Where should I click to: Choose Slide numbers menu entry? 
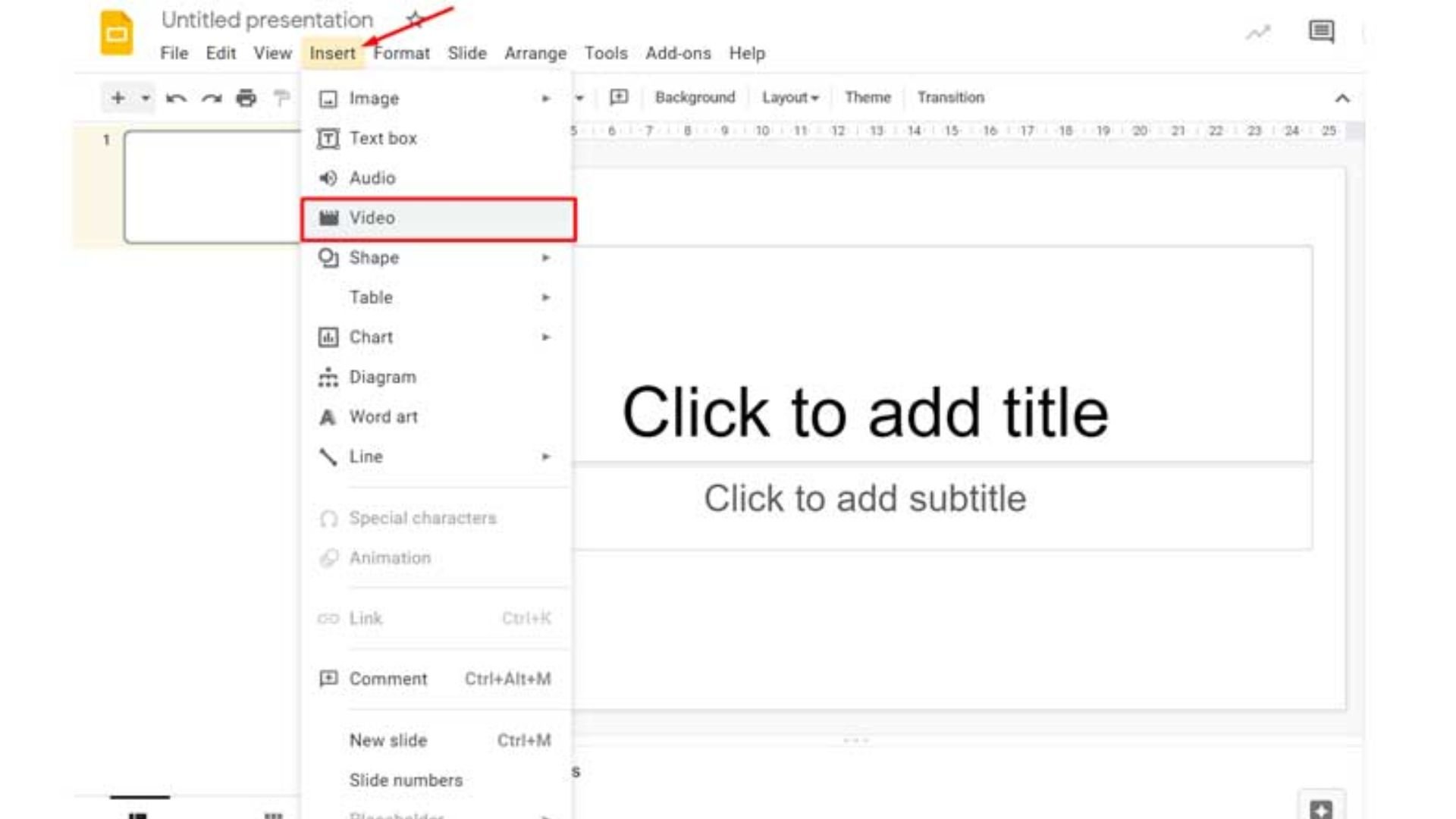pyautogui.click(x=437, y=780)
